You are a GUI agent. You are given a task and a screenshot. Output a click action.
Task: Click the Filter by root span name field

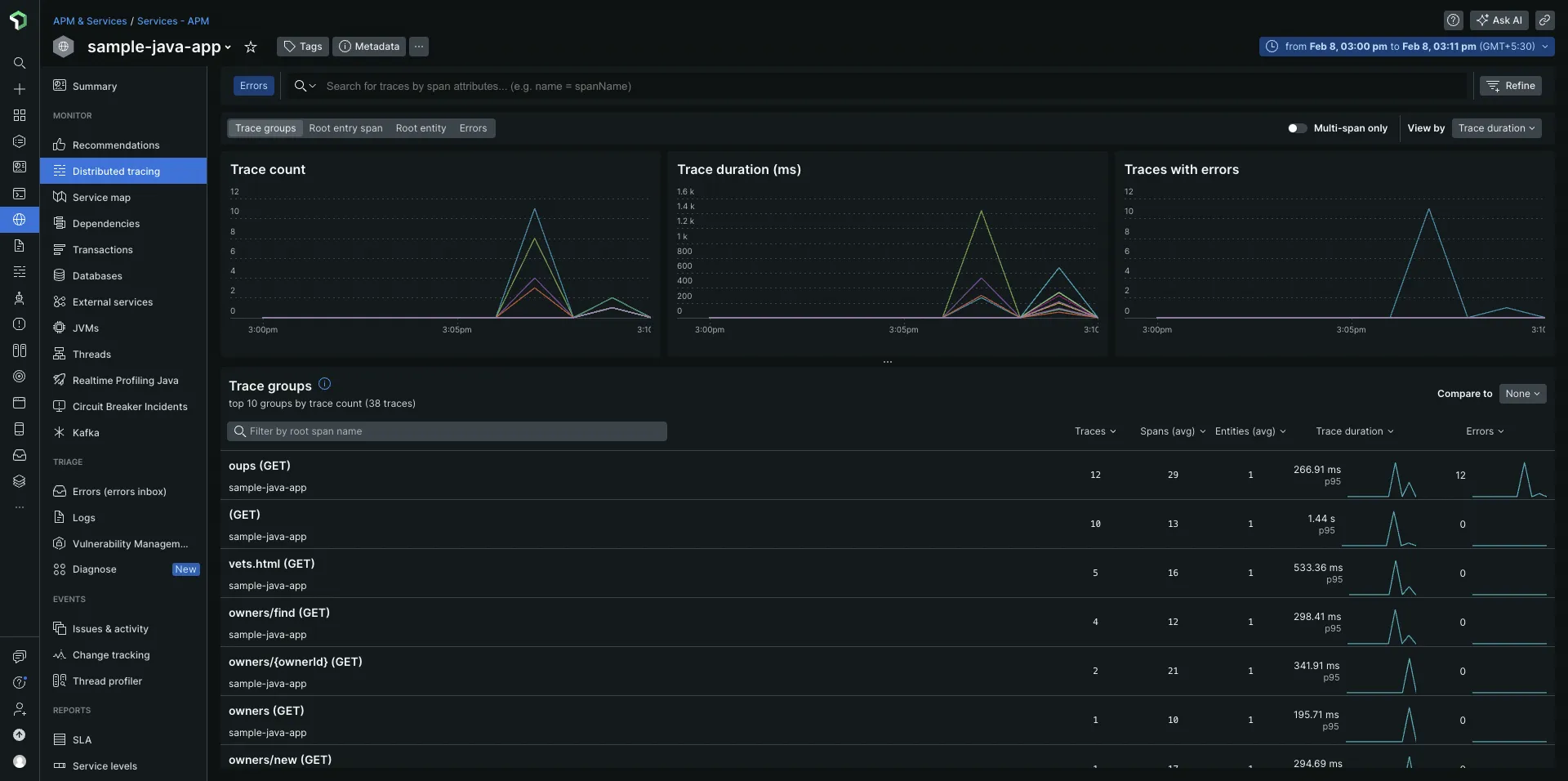click(447, 431)
